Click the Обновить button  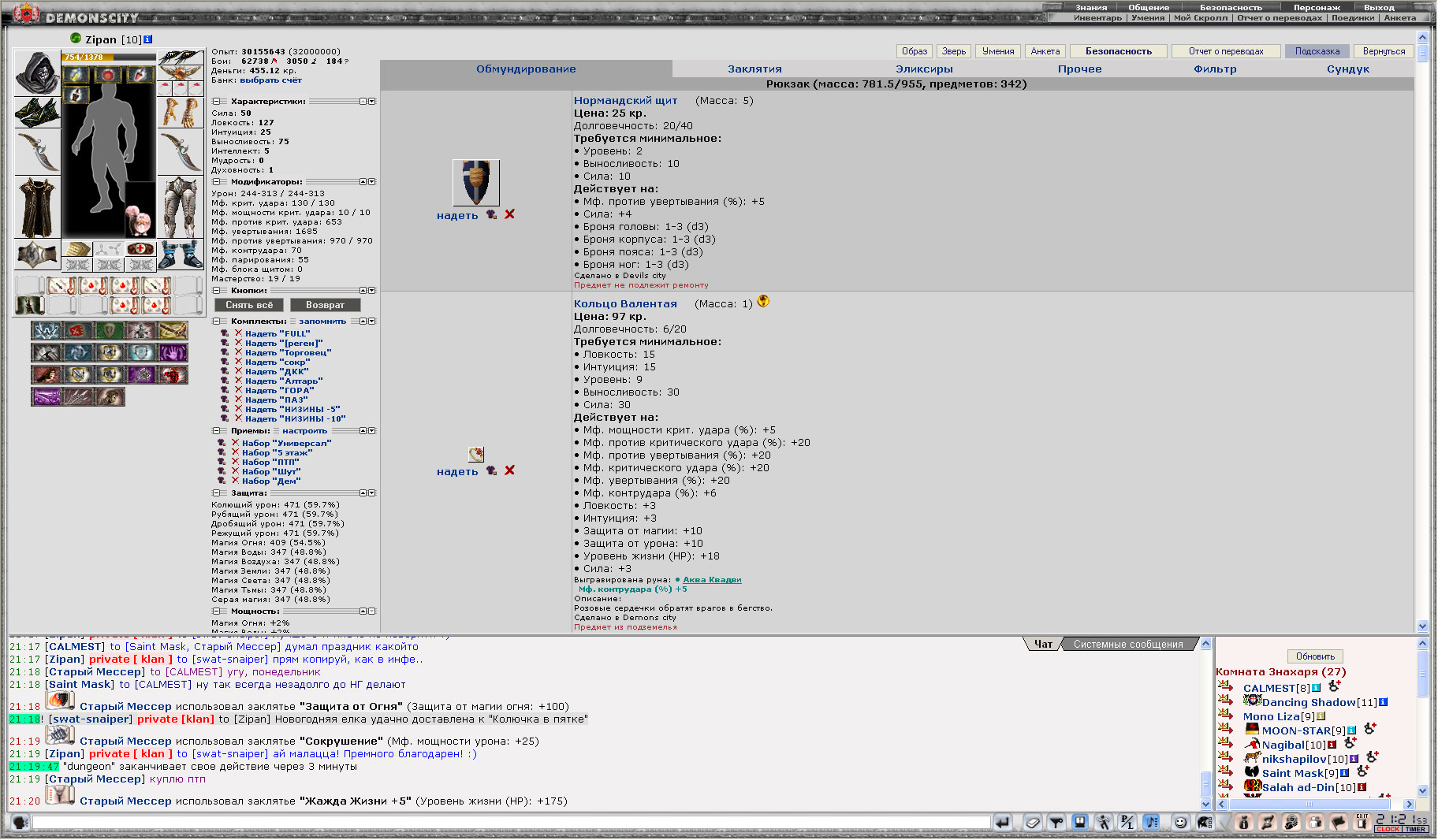coord(1315,656)
